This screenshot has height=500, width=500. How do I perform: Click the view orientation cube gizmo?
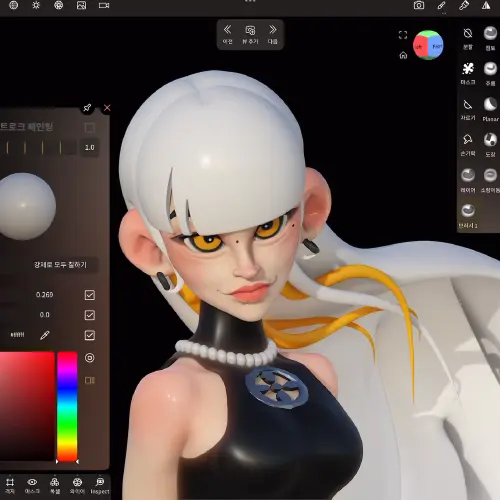(428, 45)
